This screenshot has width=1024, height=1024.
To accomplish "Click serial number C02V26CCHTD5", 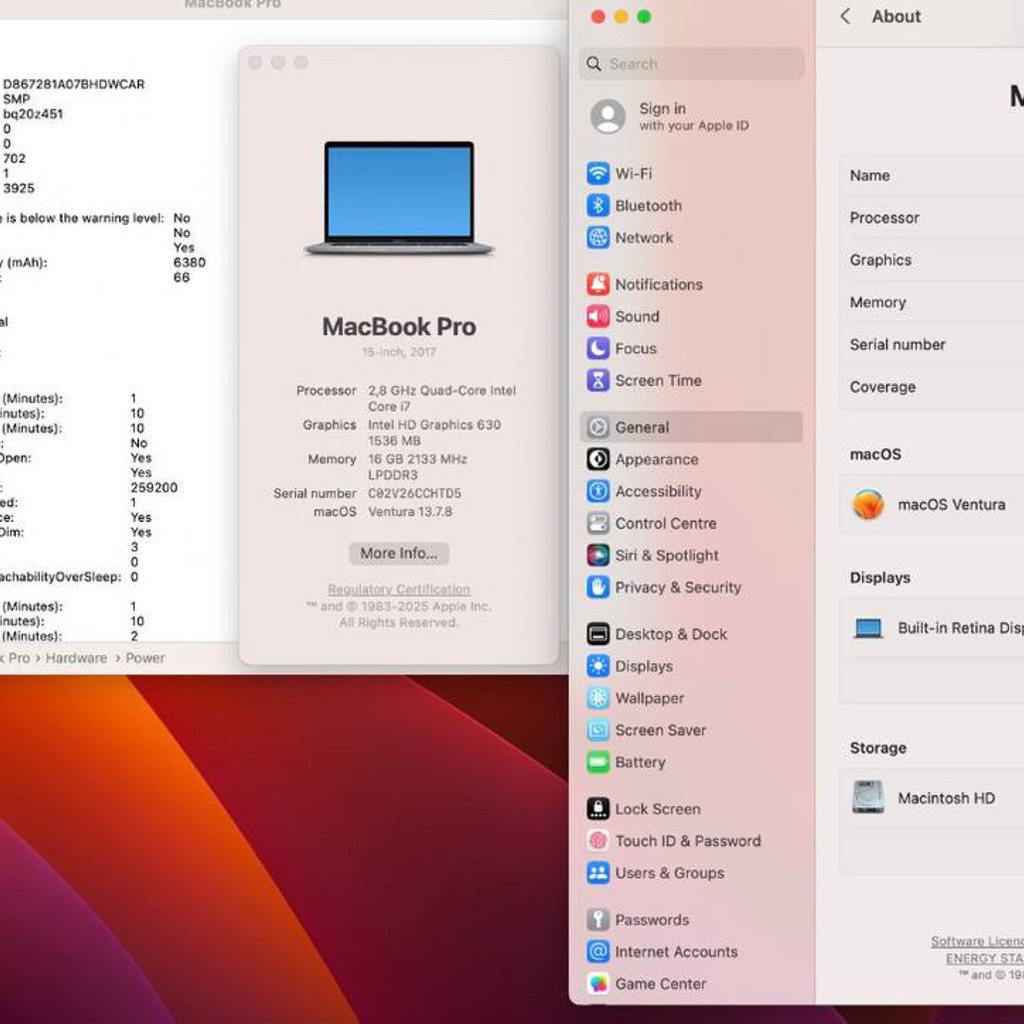I will (414, 494).
